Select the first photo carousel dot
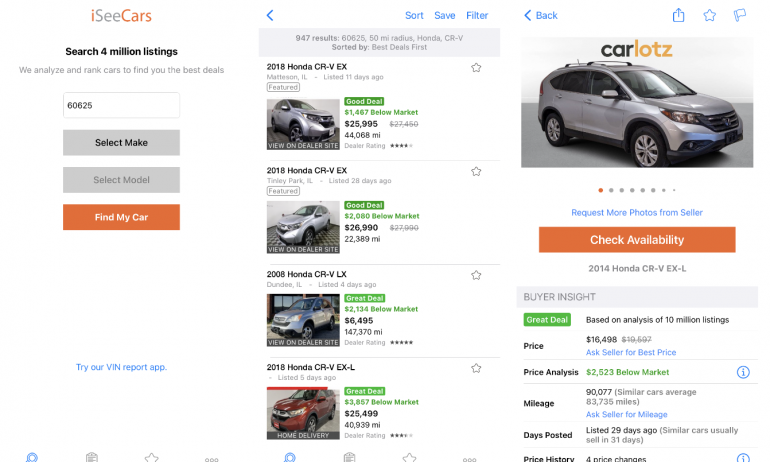Image resolution: width=770 pixels, height=462 pixels. (x=600, y=189)
